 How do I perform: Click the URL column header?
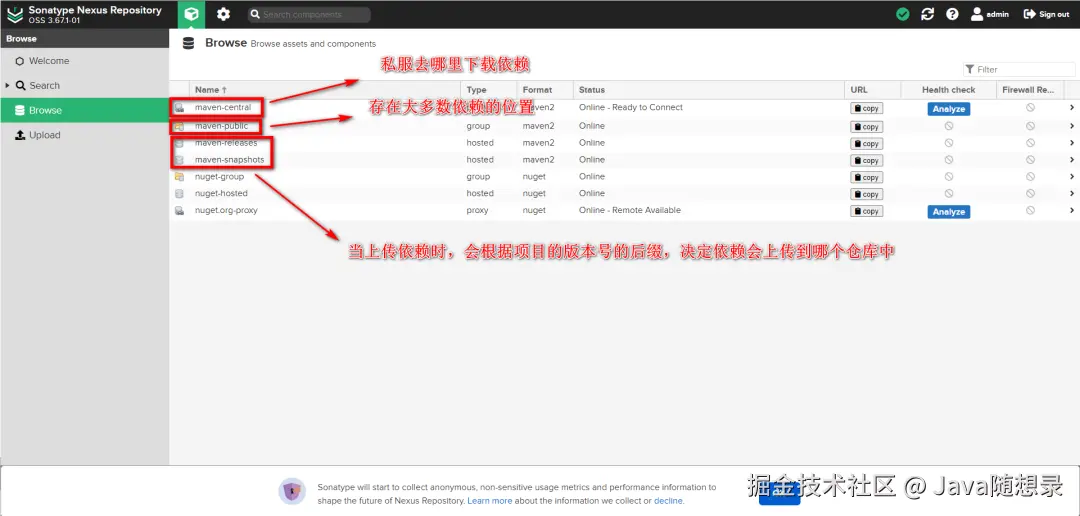pyautogui.click(x=873, y=90)
